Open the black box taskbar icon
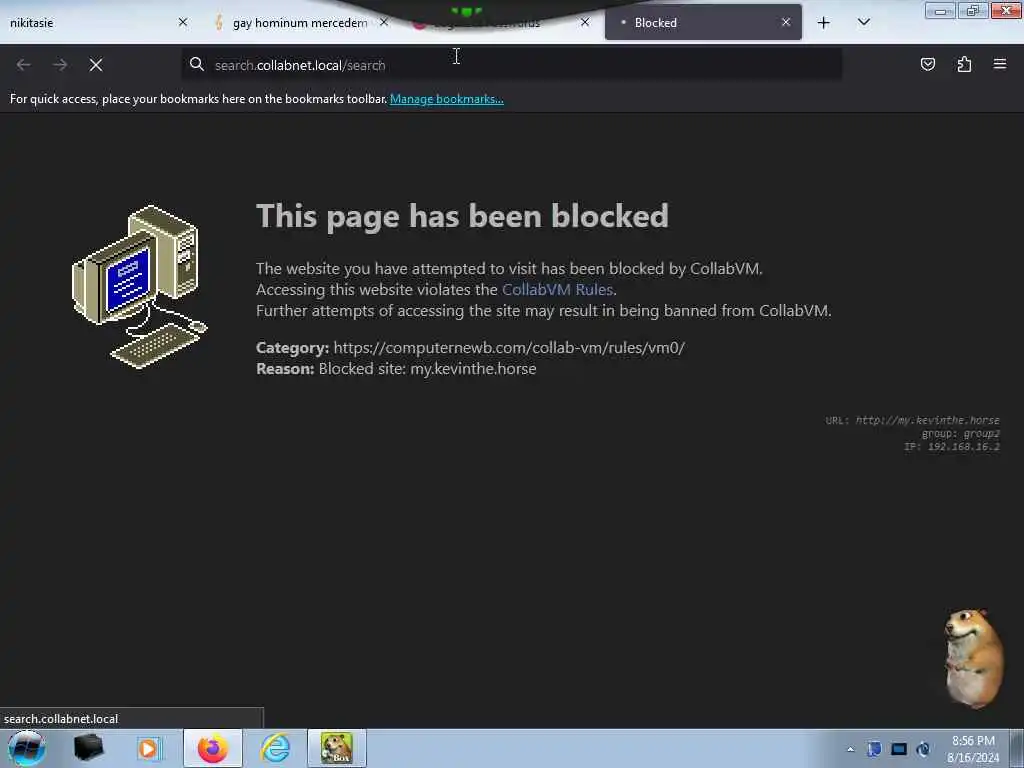The width and height of the screenshot is (1024, 768). 88,748
